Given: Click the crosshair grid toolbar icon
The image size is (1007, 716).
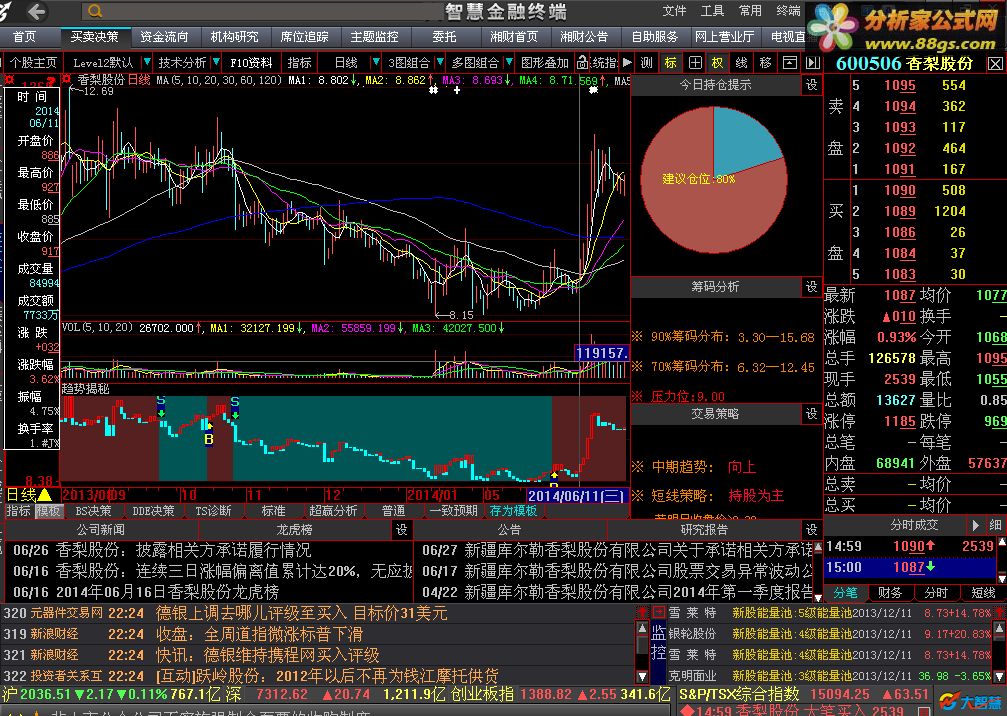Looking at the screenshot, I should [695, 62].
